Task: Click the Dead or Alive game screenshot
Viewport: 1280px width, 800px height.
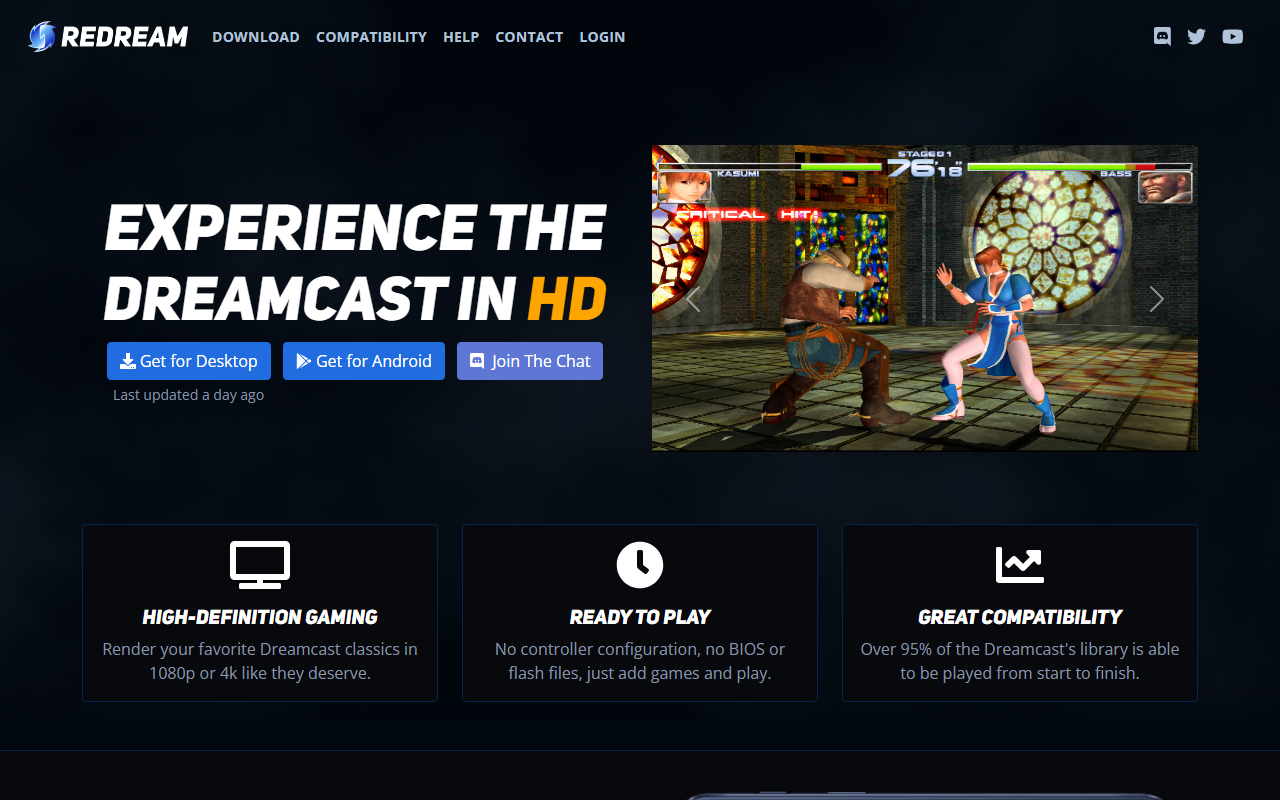Action: [x=925, y=298]
